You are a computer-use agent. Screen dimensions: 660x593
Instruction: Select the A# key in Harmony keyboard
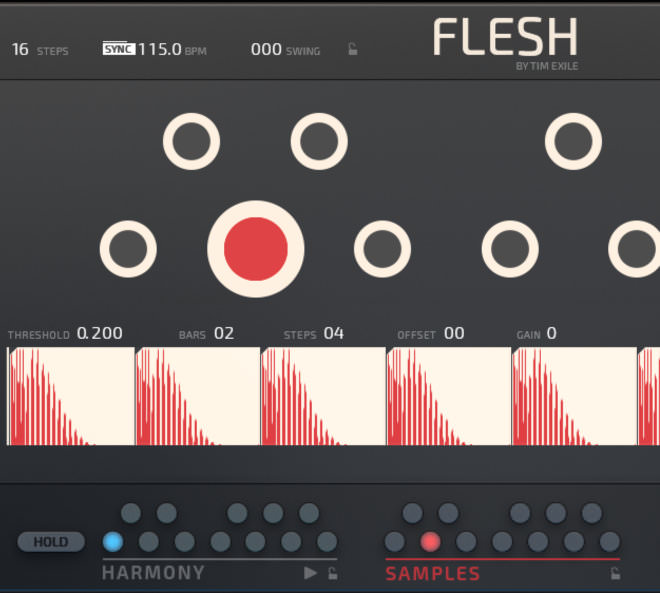[309, 513]
